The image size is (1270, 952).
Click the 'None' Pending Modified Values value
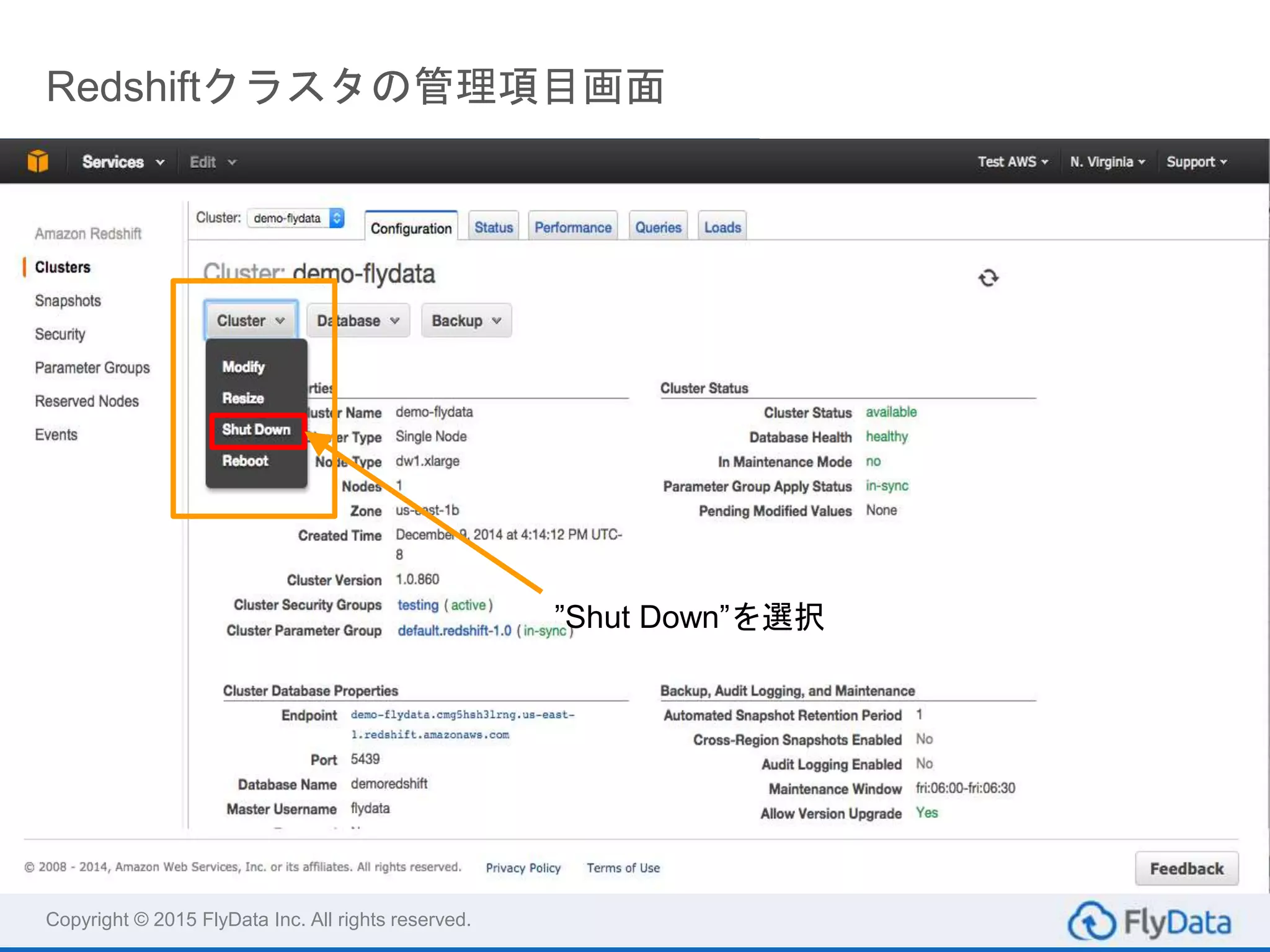click(x=882, y=511)
